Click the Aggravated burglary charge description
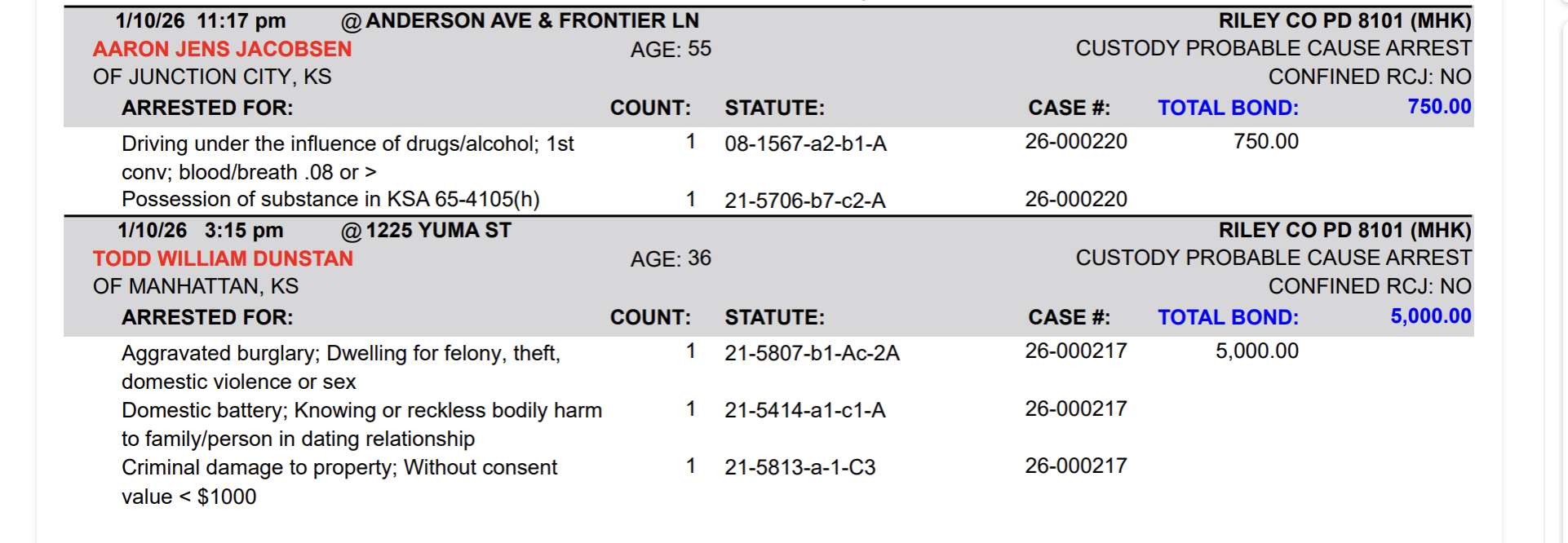 point(341,354)
